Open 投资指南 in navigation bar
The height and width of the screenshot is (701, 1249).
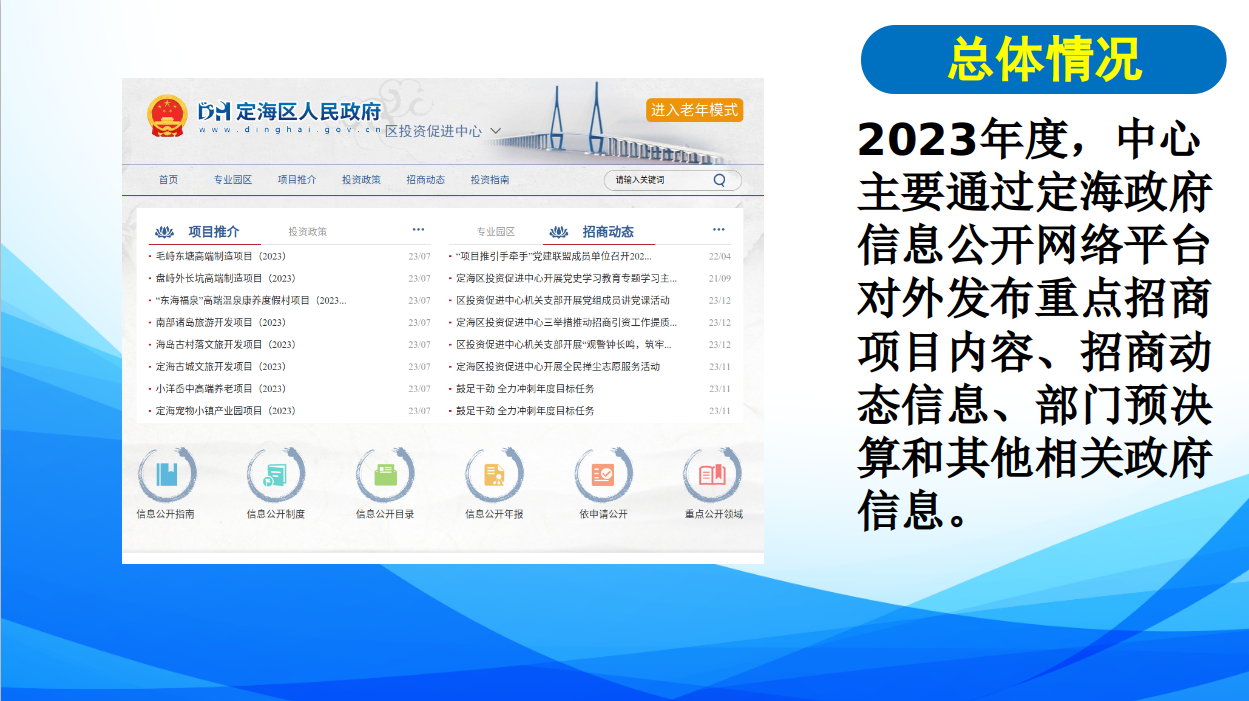pos(490,180)
